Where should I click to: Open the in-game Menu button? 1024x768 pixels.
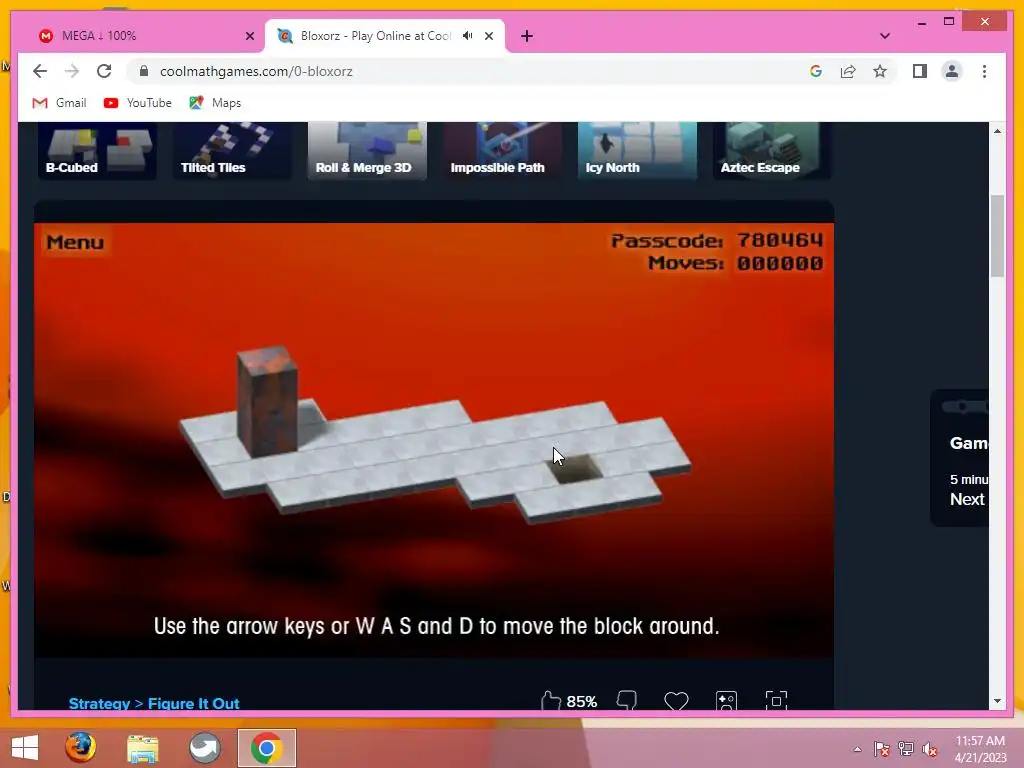click(x=75, y=242)
